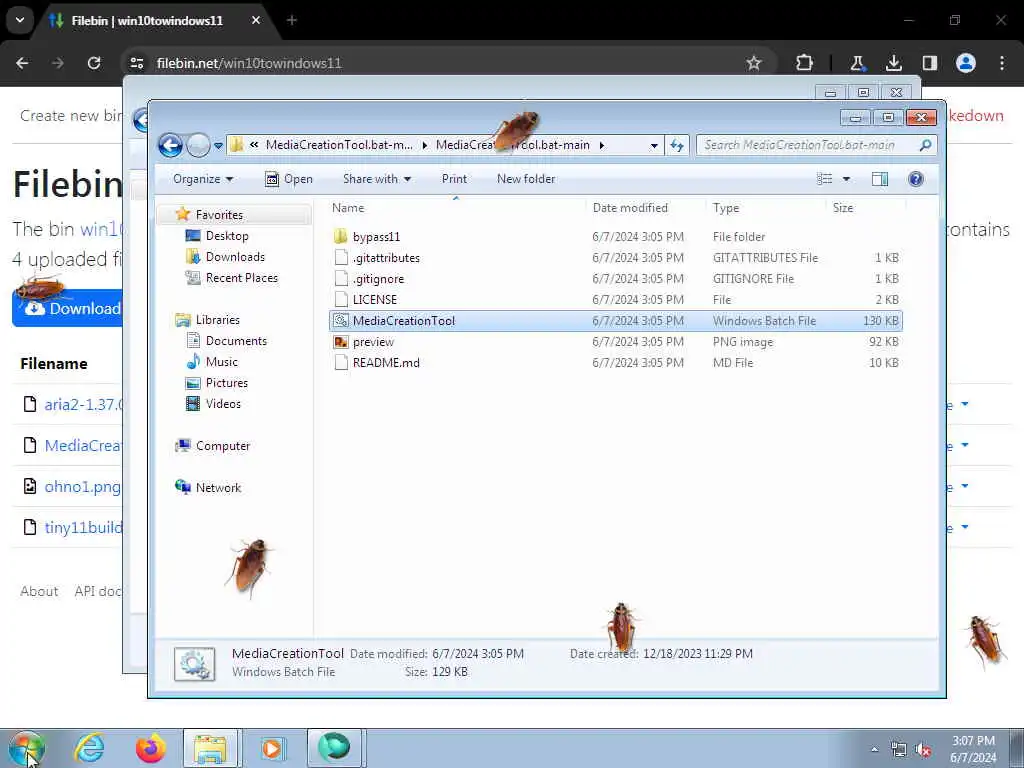Open Windows Media Player taskbar icon

coord(273,748)
